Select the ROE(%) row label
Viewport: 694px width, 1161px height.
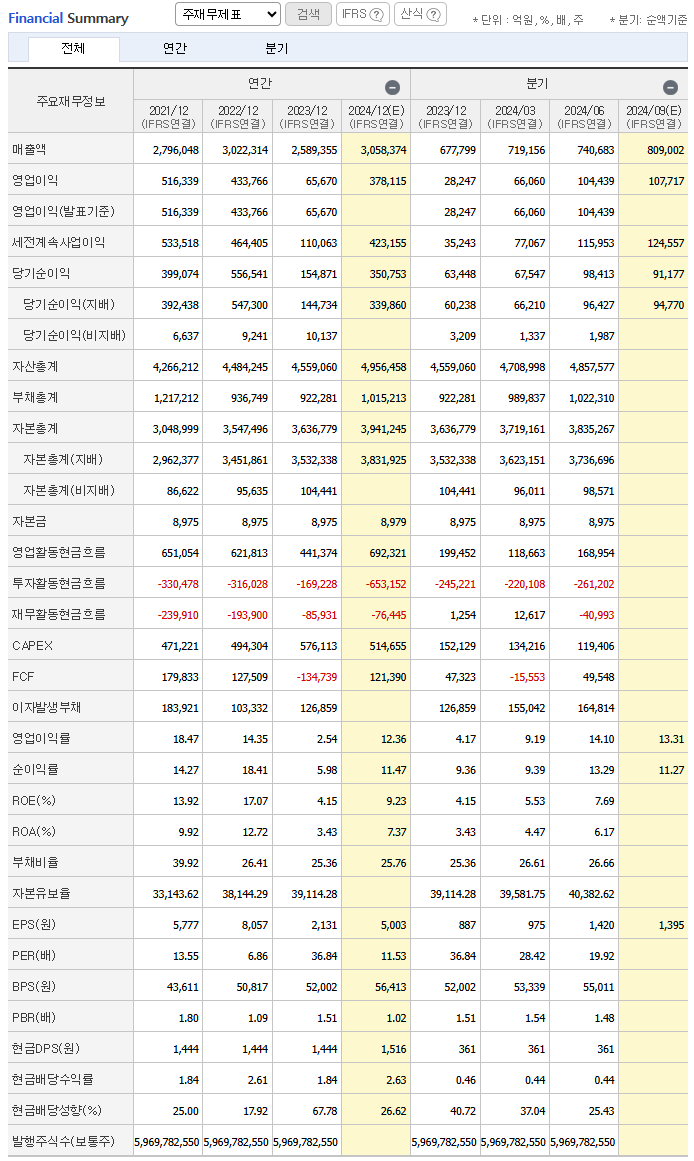(33, 800)
